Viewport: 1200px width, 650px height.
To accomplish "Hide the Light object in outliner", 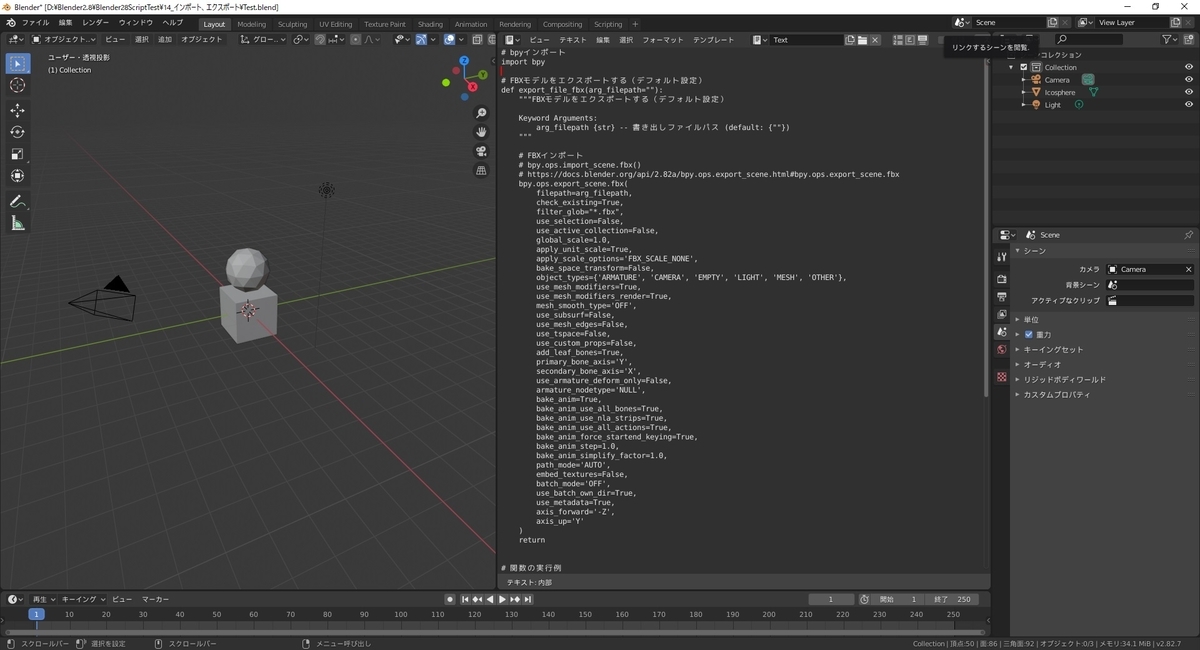I will 1189,105.
